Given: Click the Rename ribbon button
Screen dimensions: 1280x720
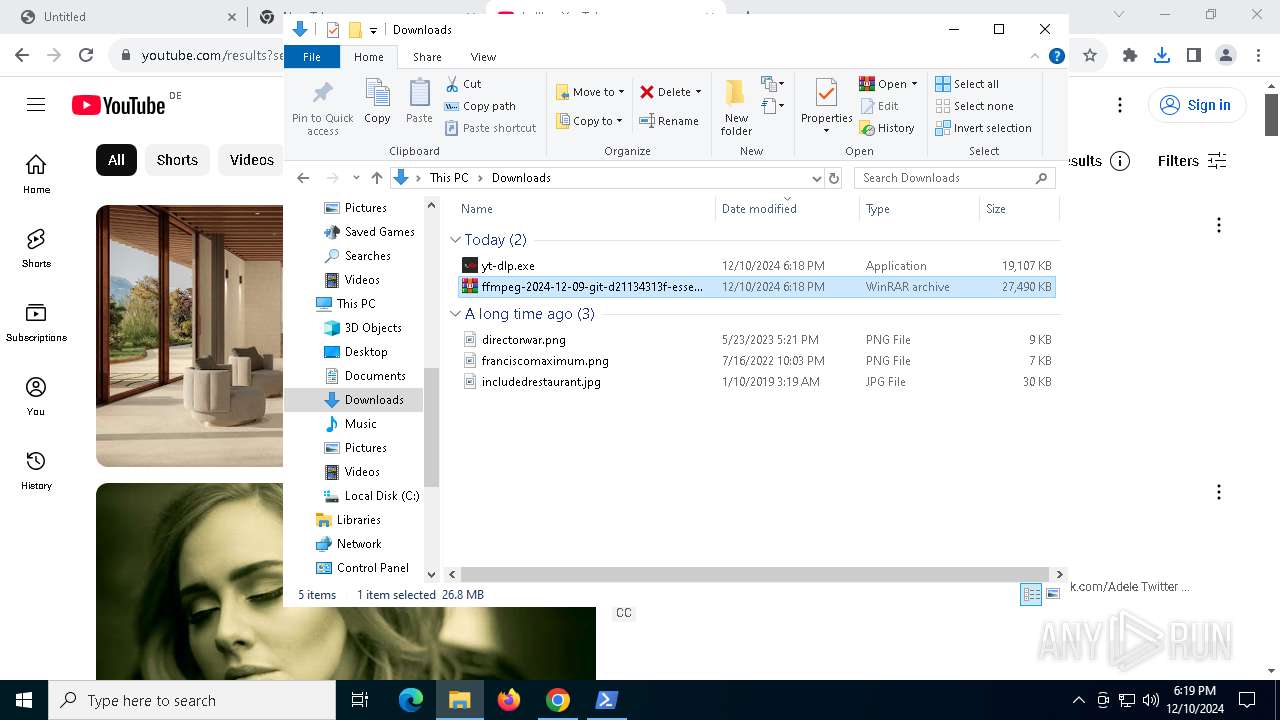Looking at the screenshot, I should click(x=669, y=121).
